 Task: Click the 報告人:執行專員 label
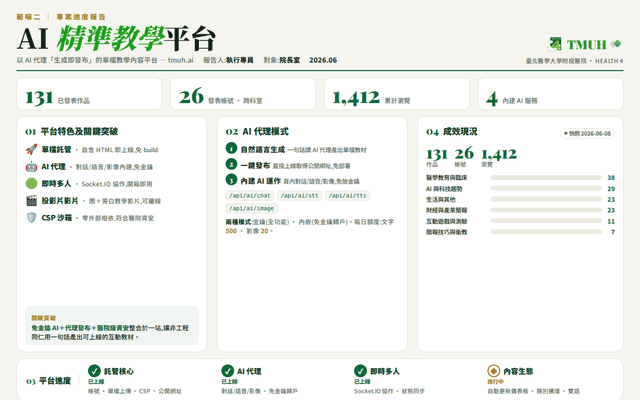click(228, 60)
